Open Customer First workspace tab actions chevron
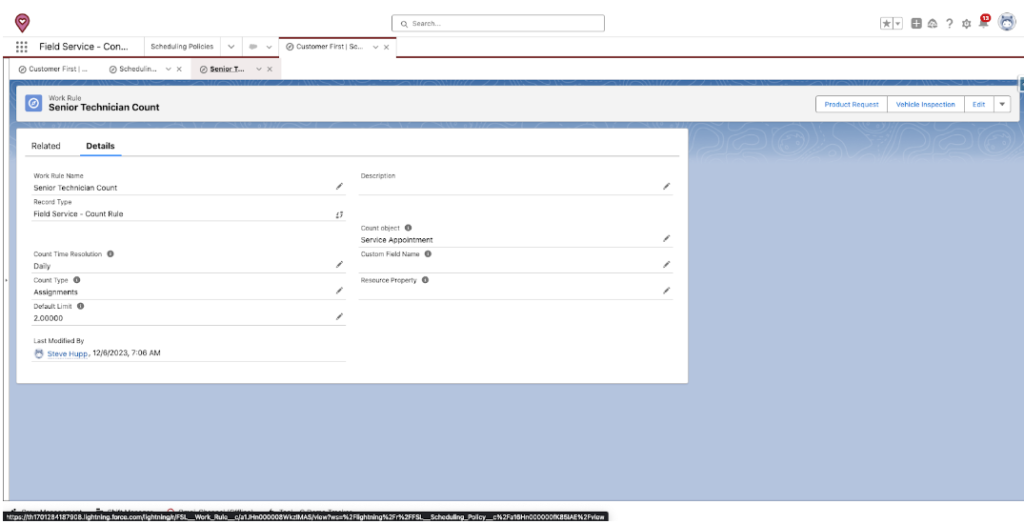Viewport: 1024px width, 524px height. [x=376, y=47]
